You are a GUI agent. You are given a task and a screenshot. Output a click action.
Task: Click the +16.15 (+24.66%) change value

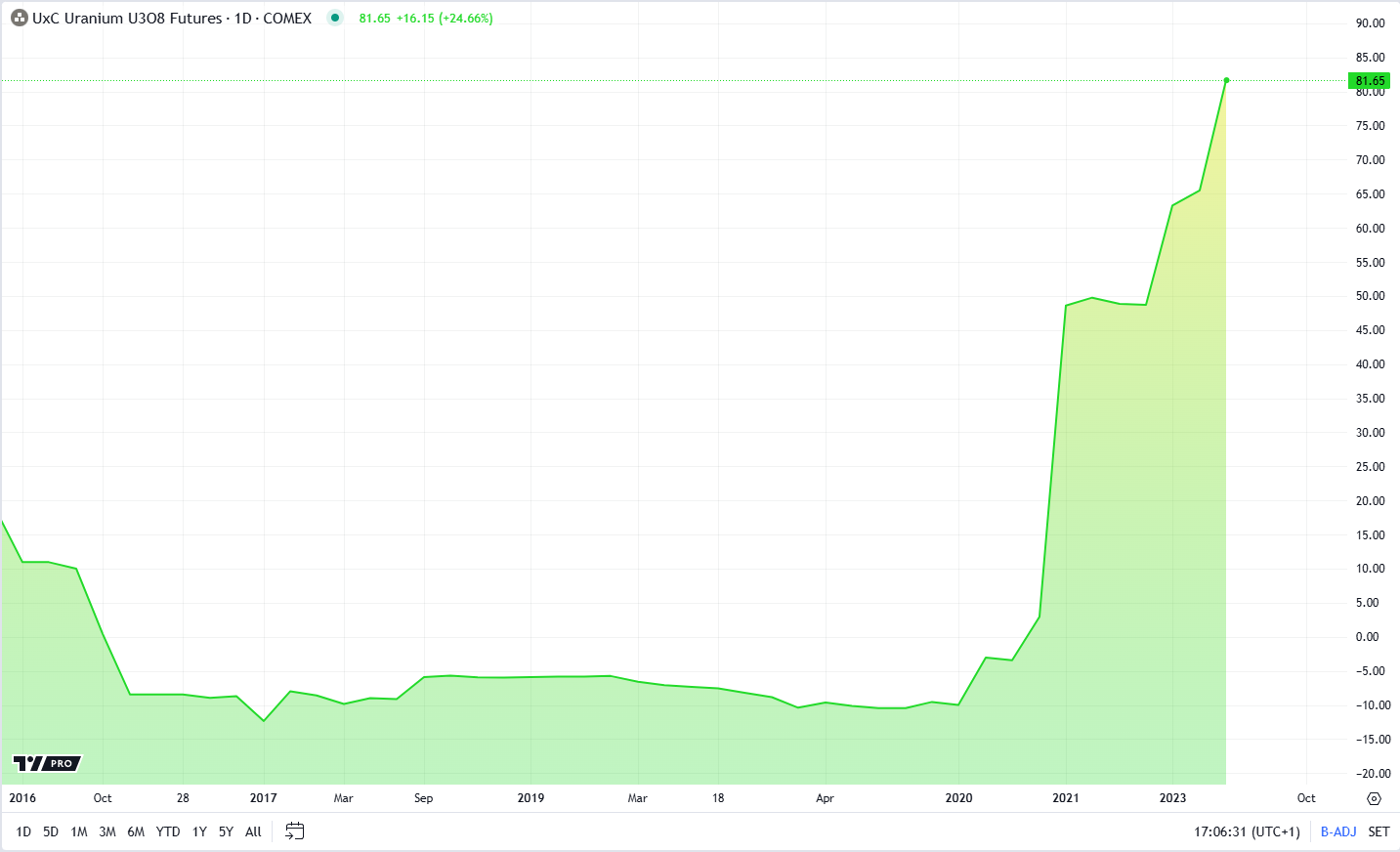pyautogui.click(x=445, y=19)
